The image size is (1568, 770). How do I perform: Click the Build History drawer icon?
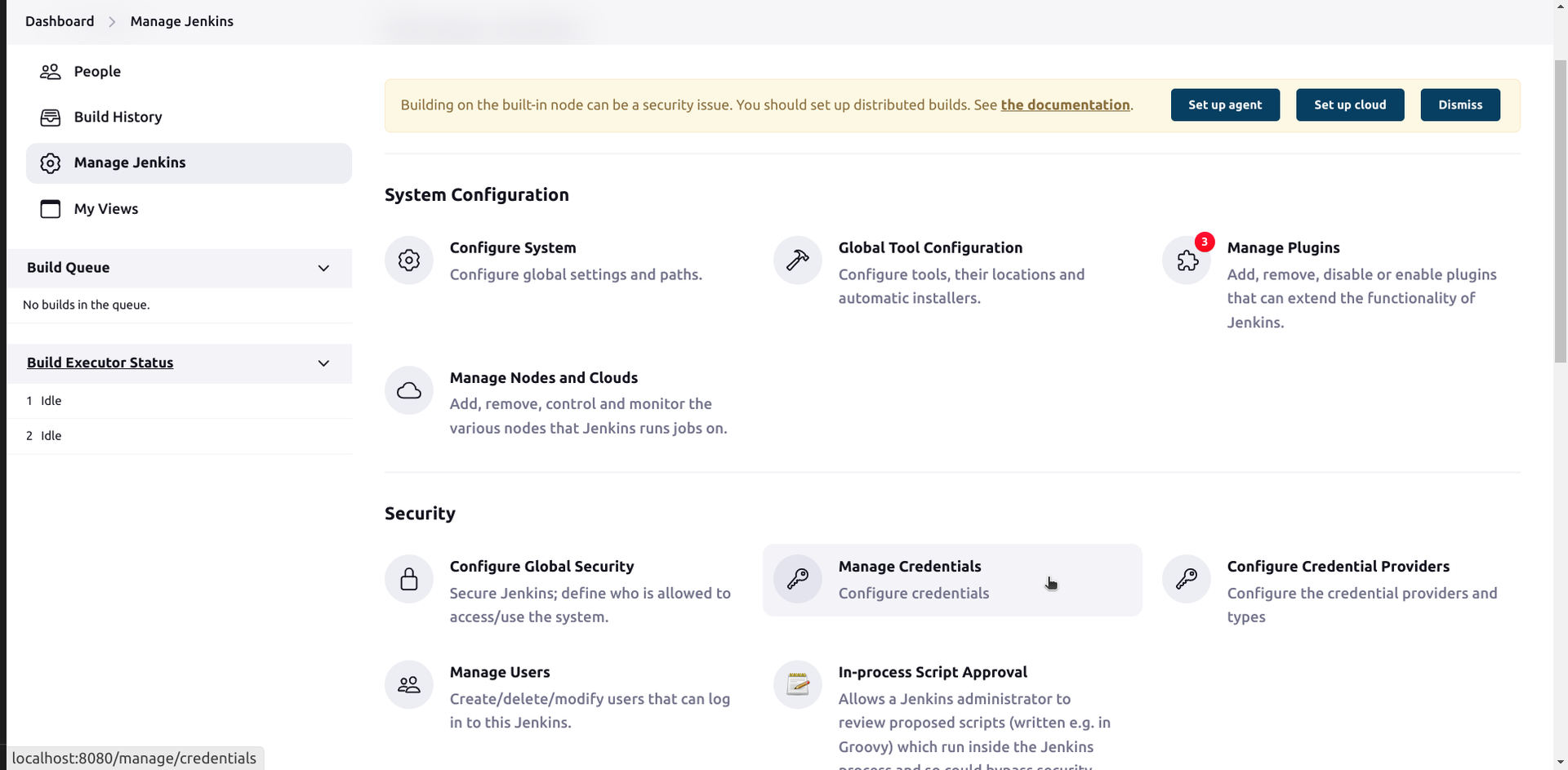51,118
